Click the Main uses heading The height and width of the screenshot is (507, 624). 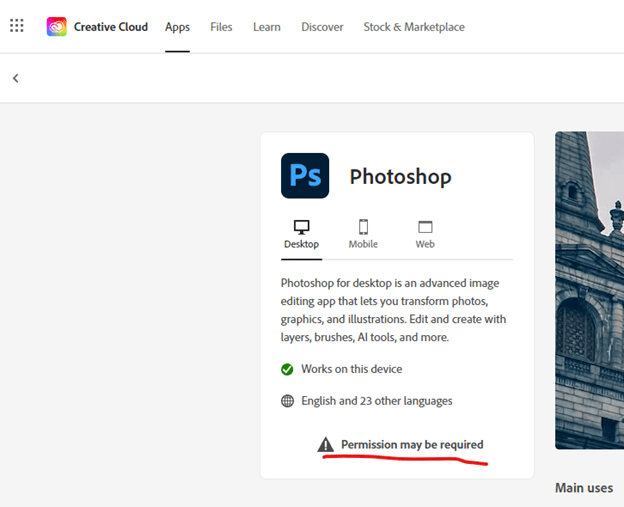584,488
